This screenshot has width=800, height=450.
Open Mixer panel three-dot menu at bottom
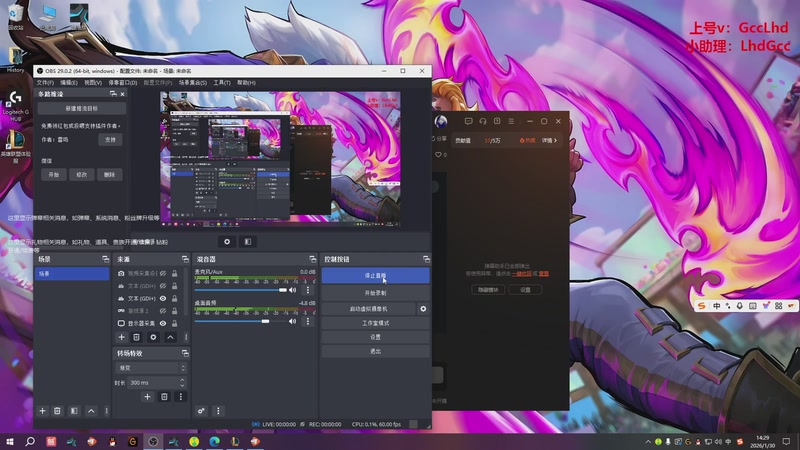point(218,411)
